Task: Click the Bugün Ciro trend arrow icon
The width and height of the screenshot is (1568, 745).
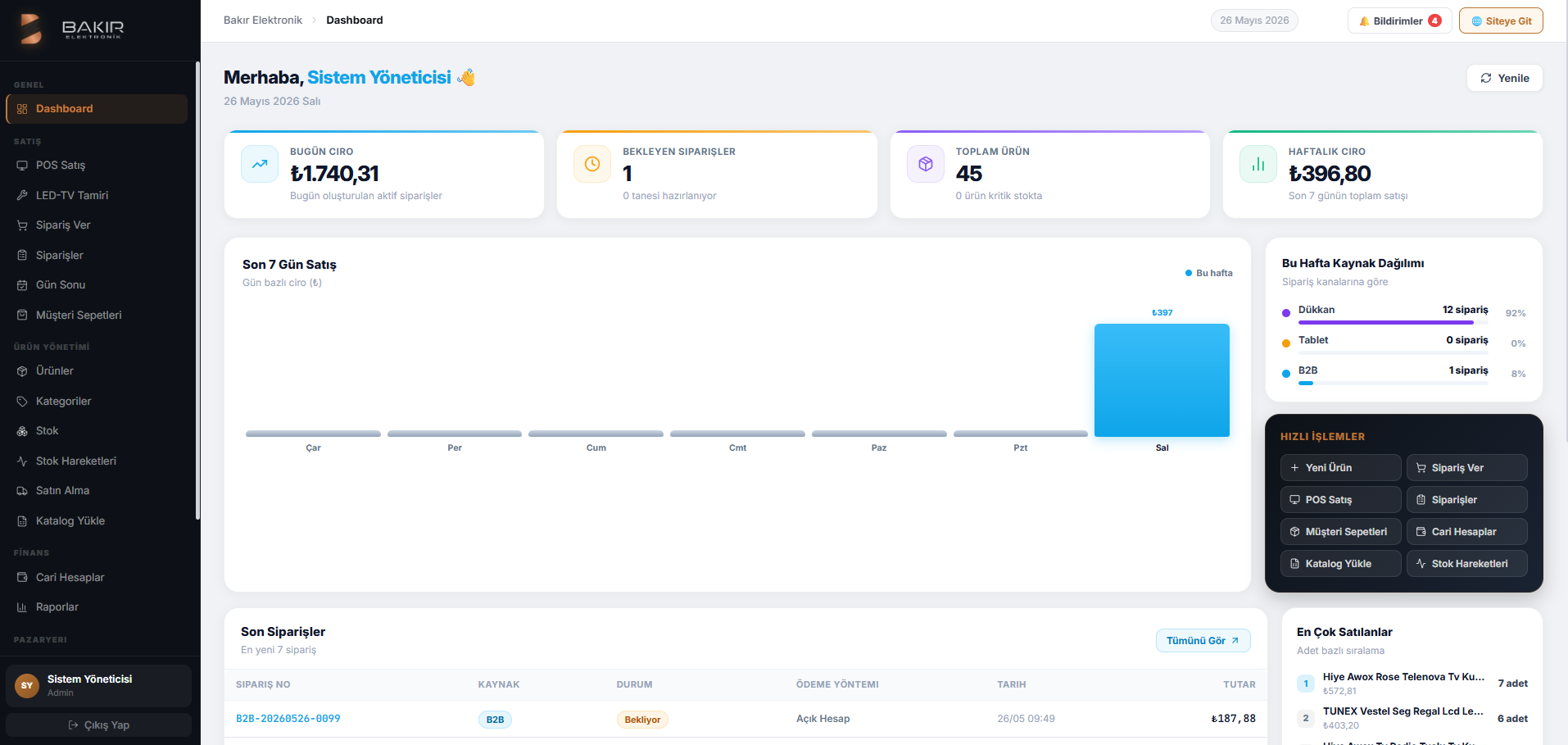Action: 260,164
